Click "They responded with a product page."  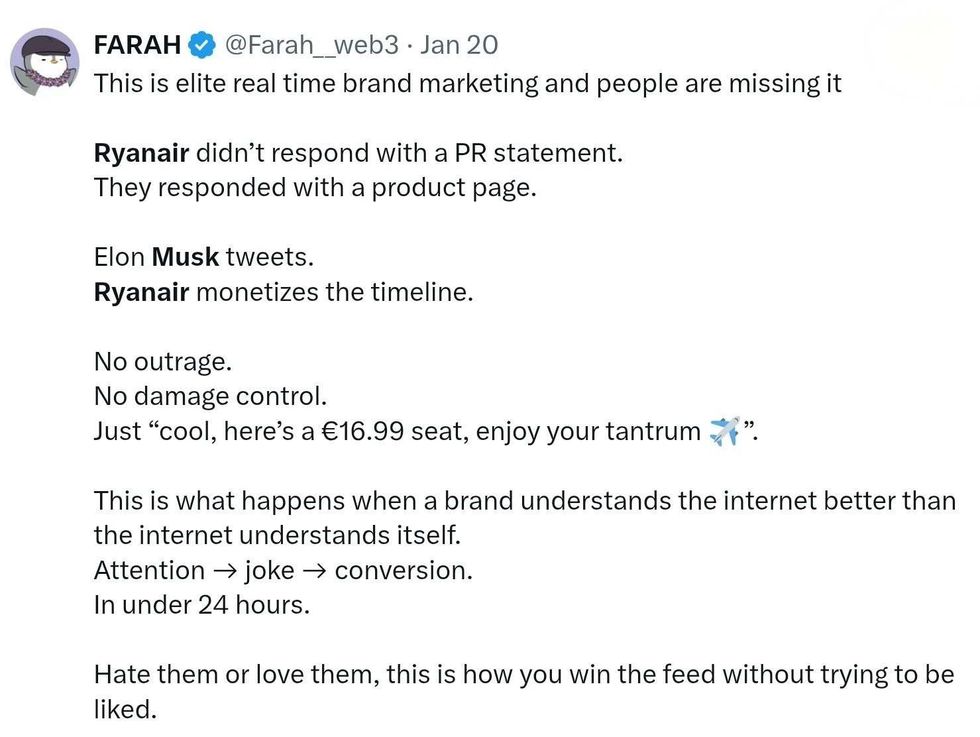pos(315,188)
